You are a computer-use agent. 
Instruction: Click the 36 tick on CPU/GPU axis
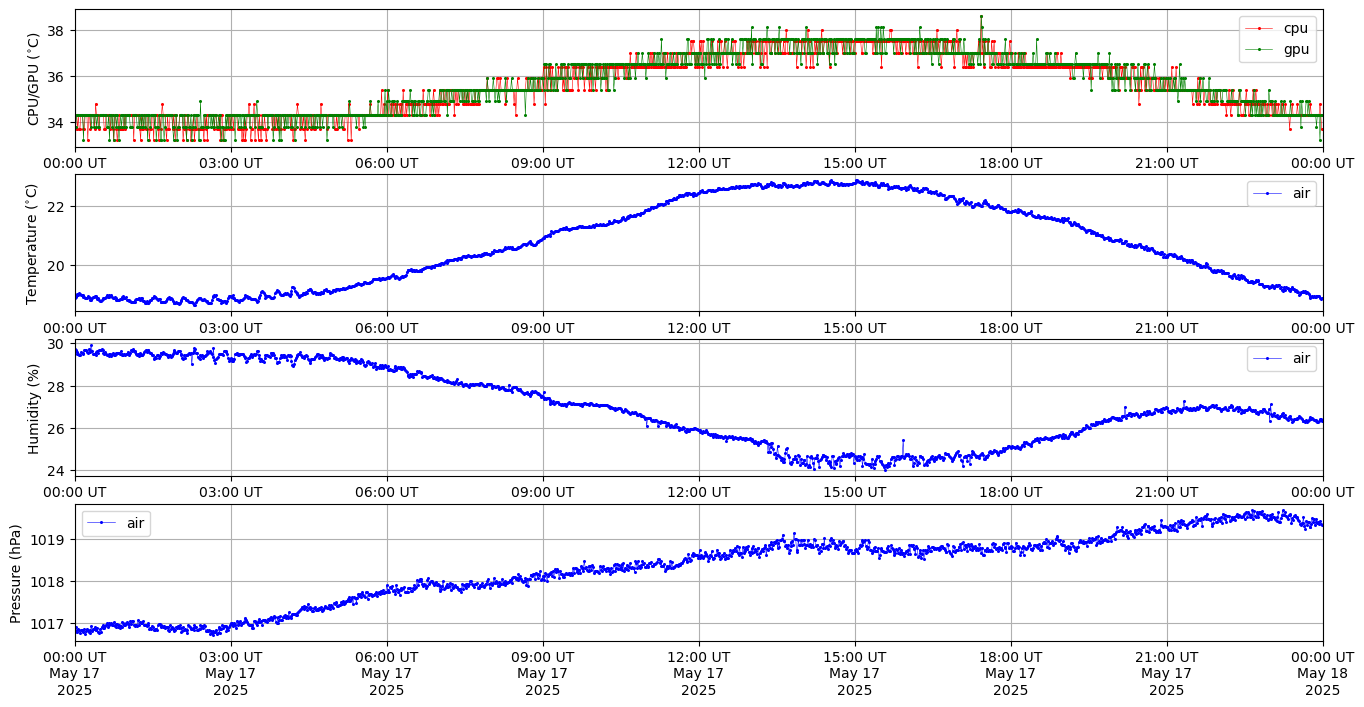click(55, 77)
